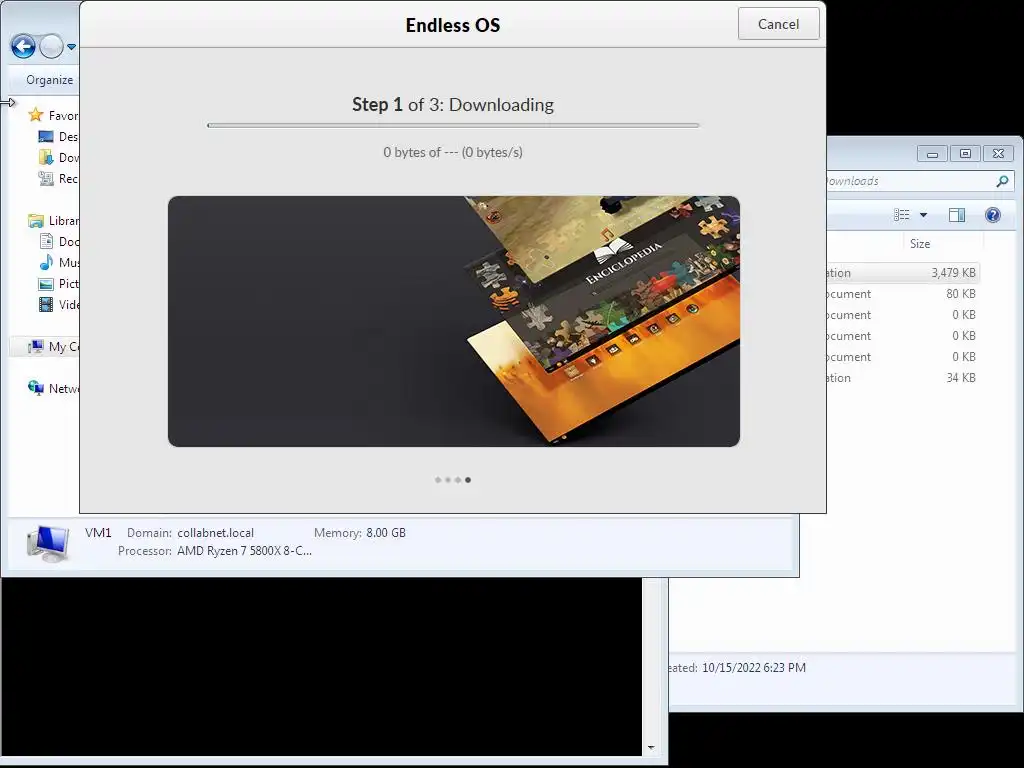
Task: Click the 8.00 GB memory value
Action: (386, 533)
